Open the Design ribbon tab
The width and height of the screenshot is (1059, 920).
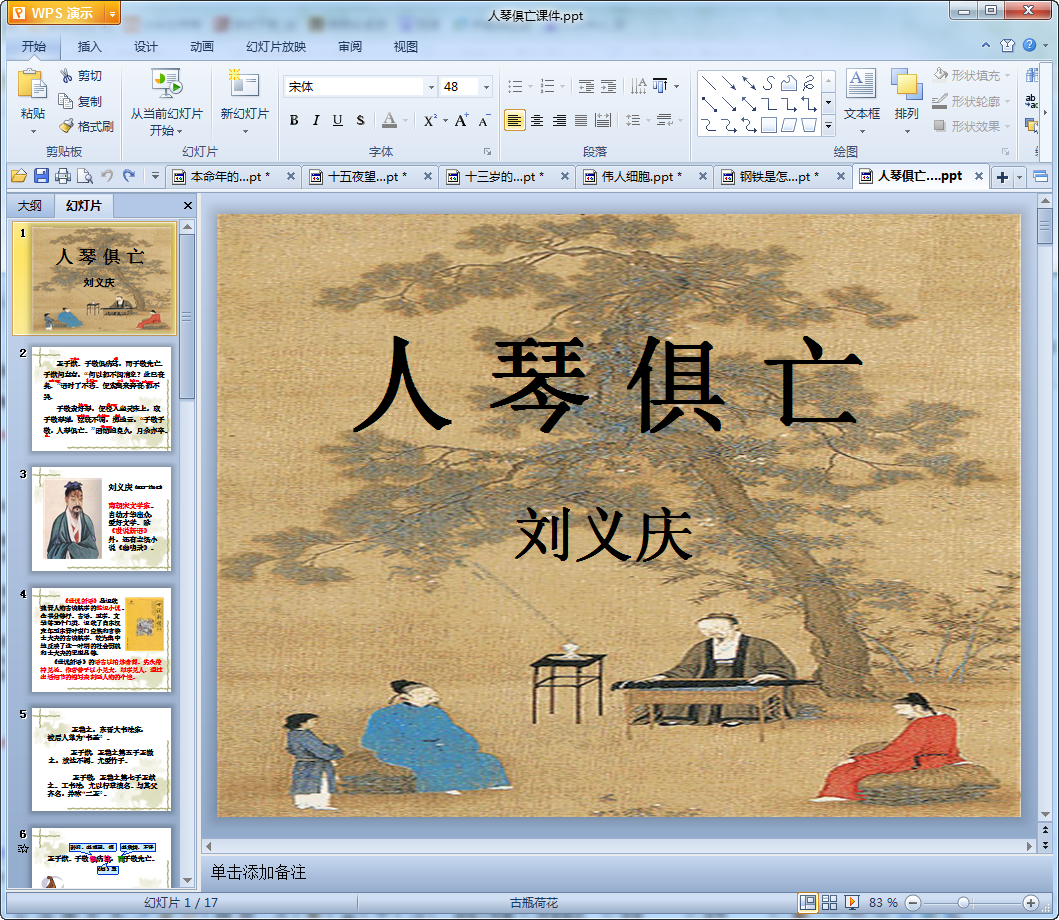[145, 47]
